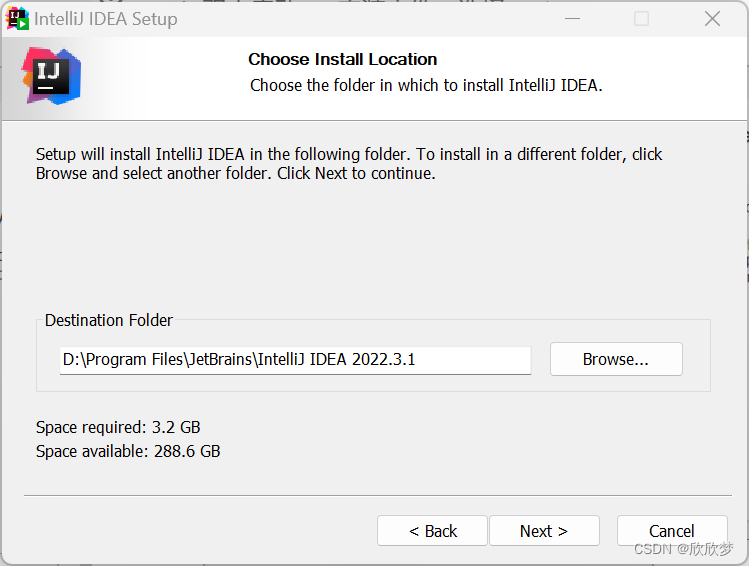Screen dimensions: 749x566
Task: Select the 'Space available: 288.6 GB' text
Action: [x=128, y=451]
